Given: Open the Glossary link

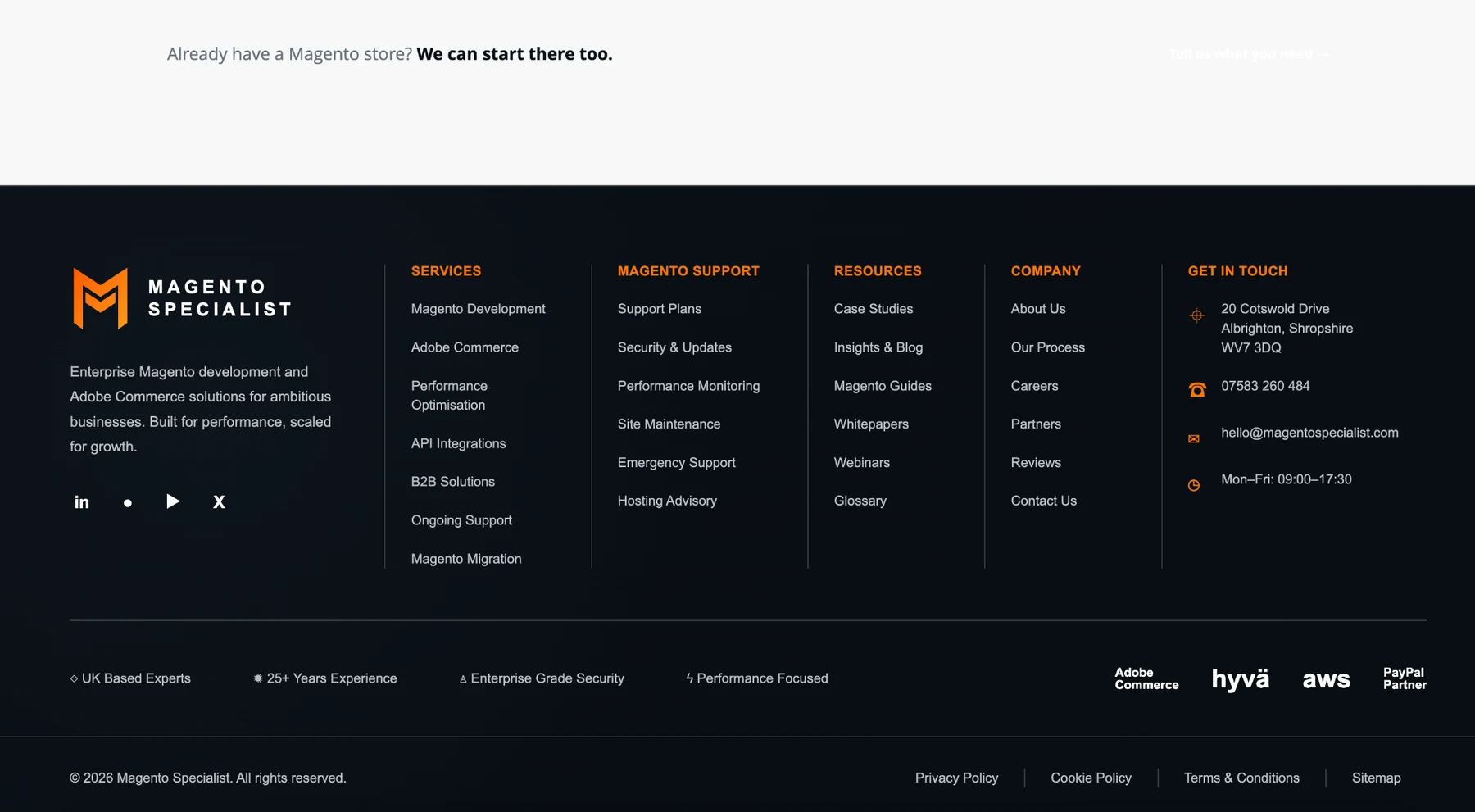Looking at the screenshot, I should [860, 501].
